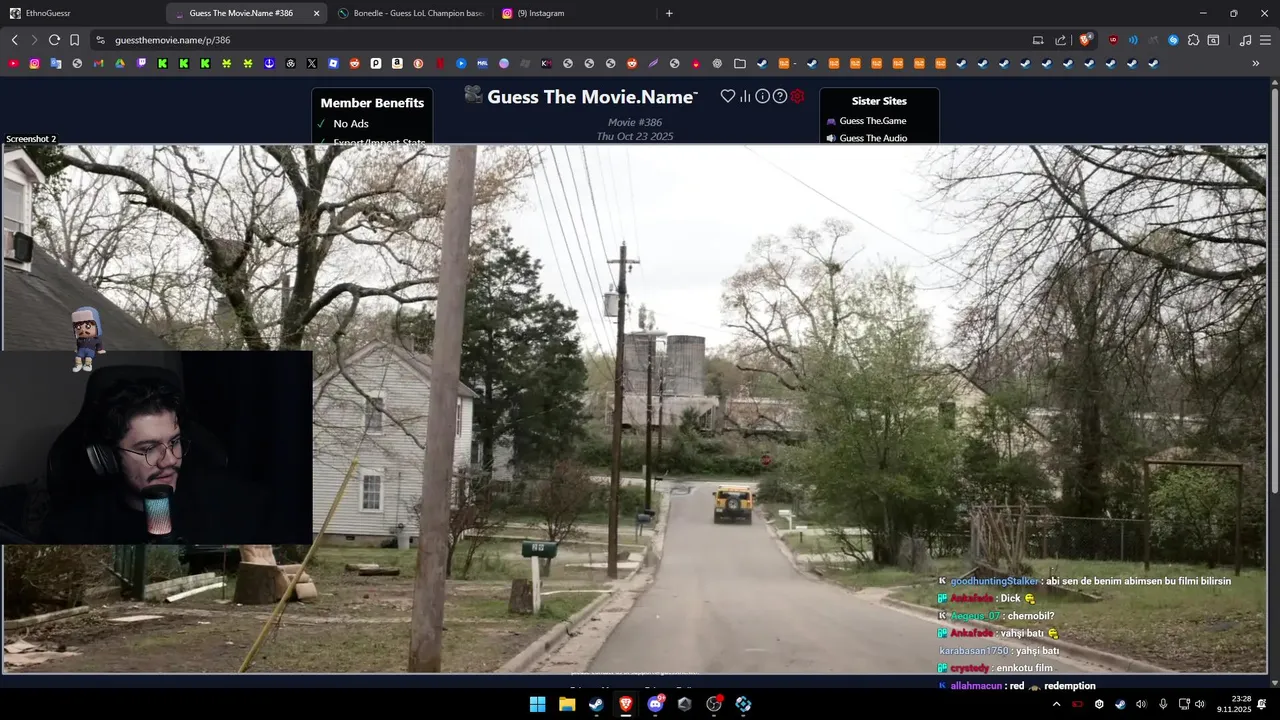Go back with the browser back arrow
The image size is (1280, 720).
tap(14, 40)
